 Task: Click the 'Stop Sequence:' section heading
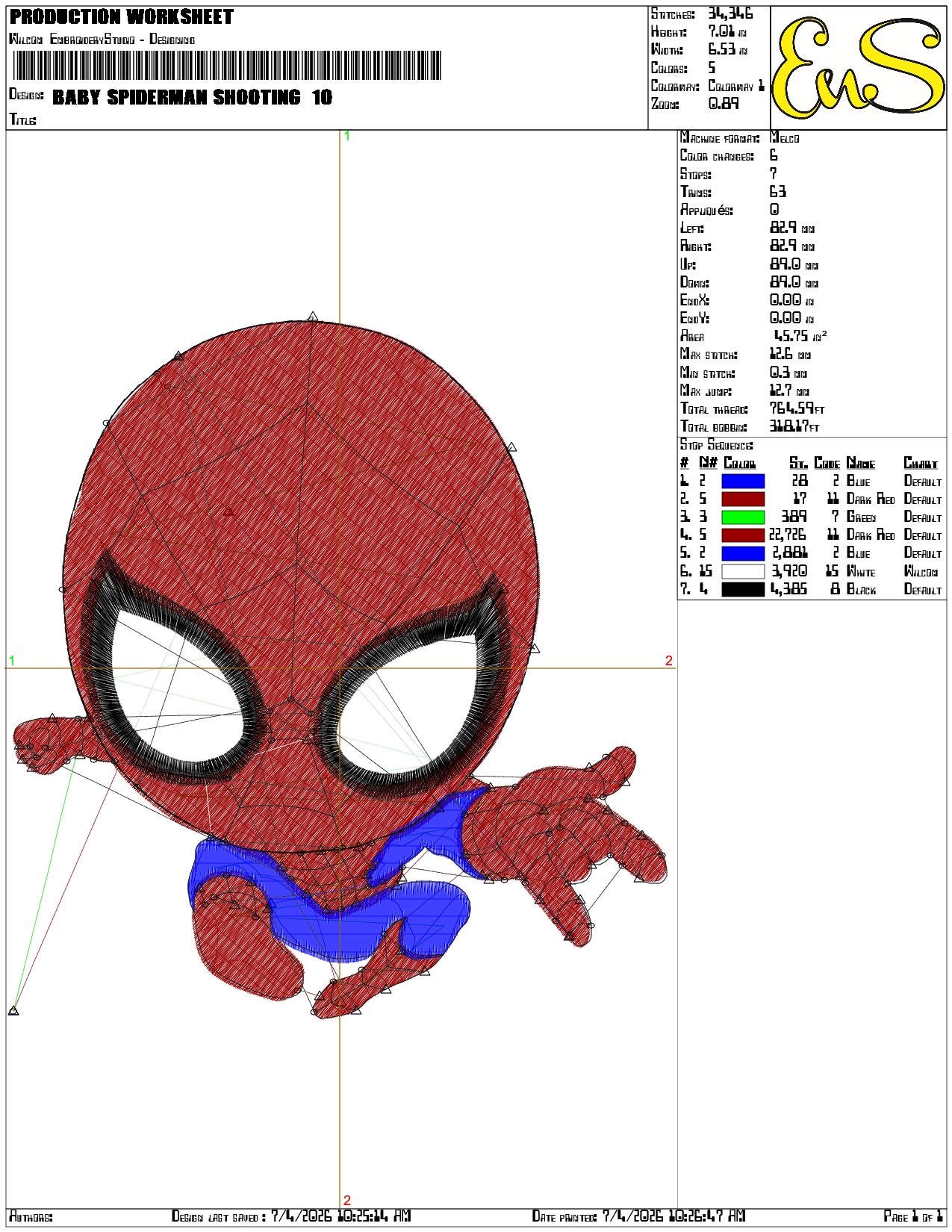tap(716, 445)
